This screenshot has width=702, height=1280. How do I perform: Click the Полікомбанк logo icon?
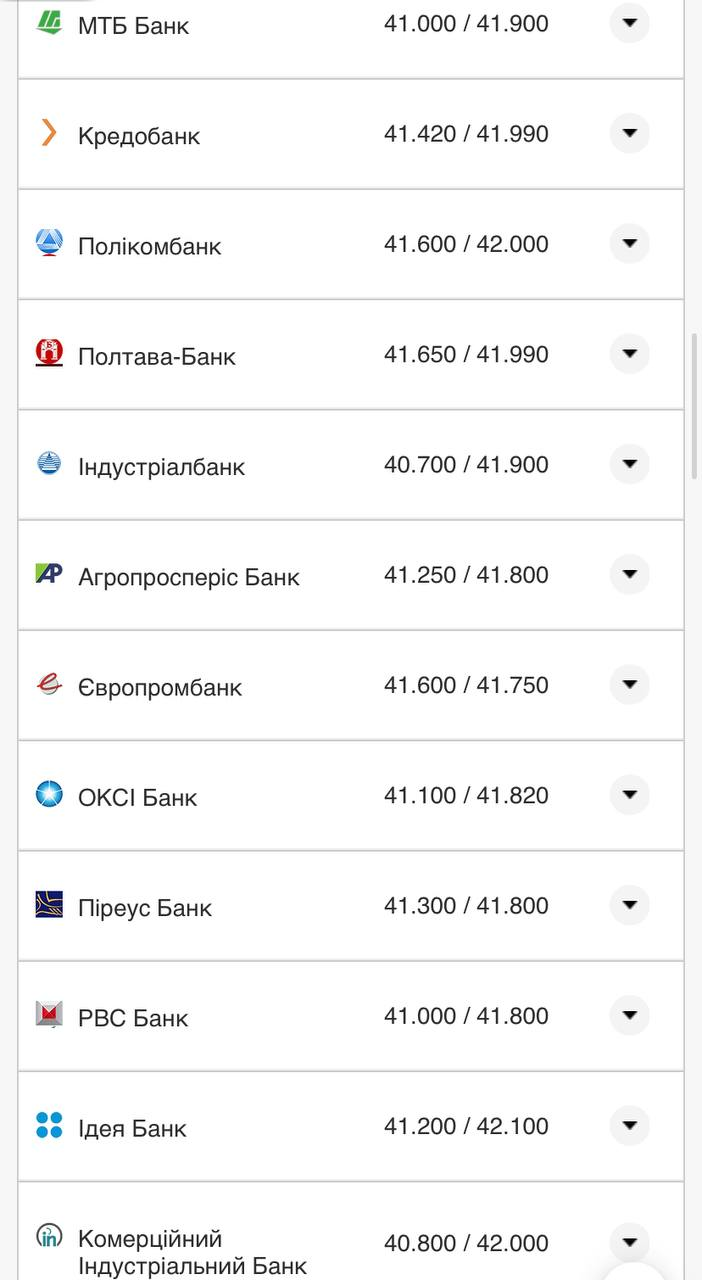point(49,243)
